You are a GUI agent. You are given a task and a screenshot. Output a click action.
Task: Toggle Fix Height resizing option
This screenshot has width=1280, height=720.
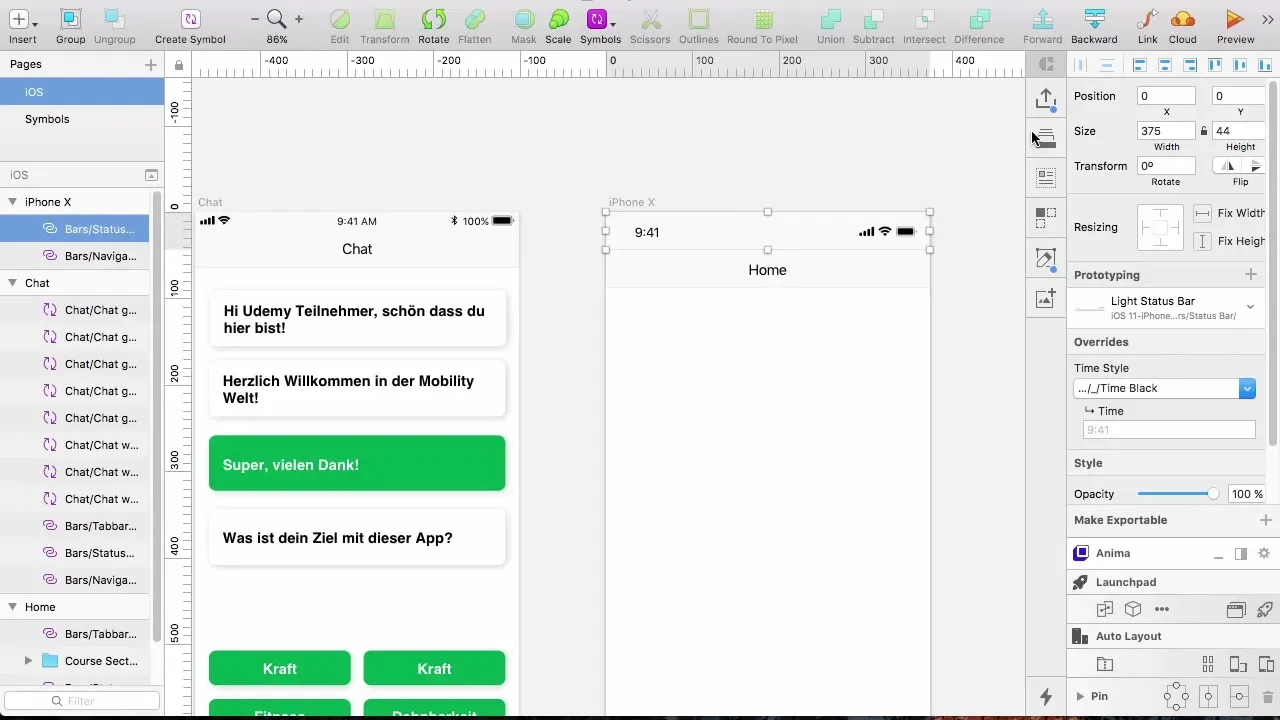[x=1203, y=241]
